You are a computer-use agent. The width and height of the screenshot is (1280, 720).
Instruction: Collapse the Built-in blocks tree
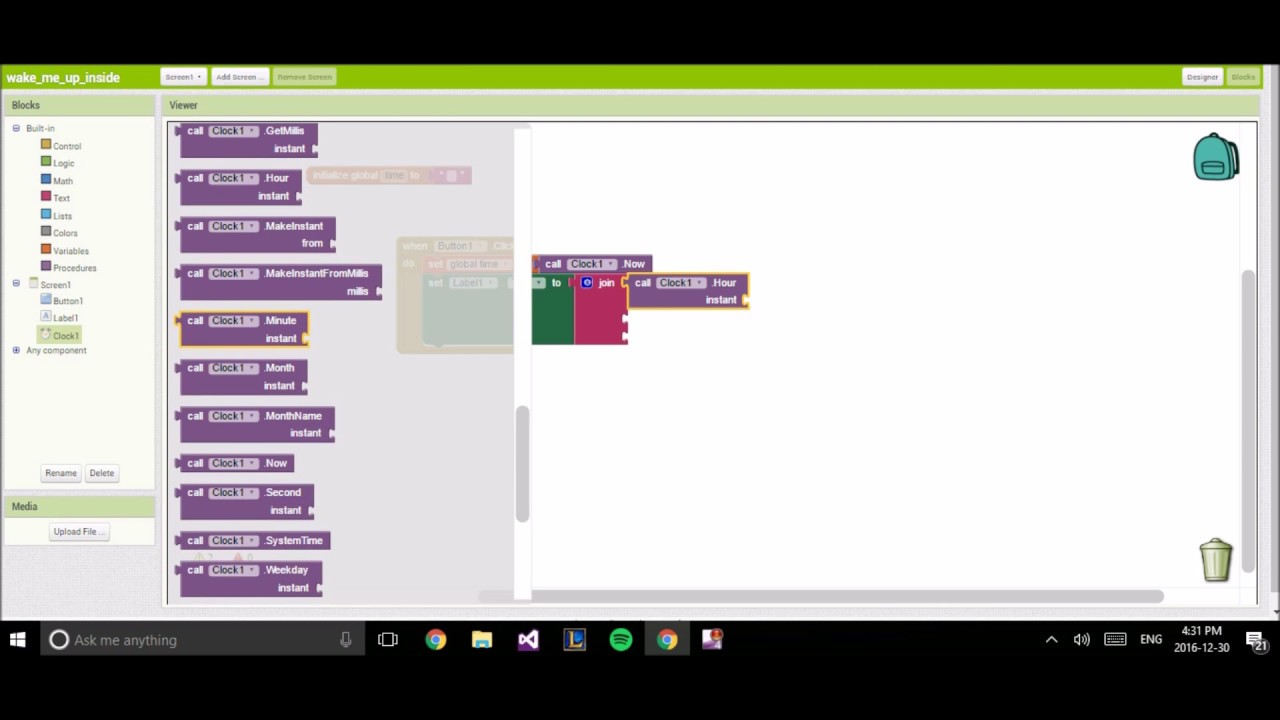[x=16, y=128]
